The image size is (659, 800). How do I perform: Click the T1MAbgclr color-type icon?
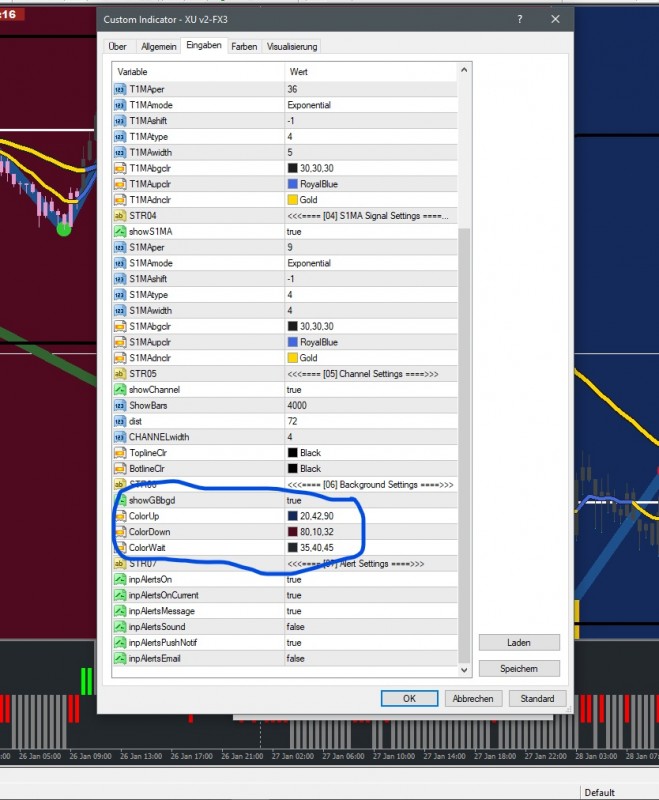pyautogui.click(x=120, y=168)
